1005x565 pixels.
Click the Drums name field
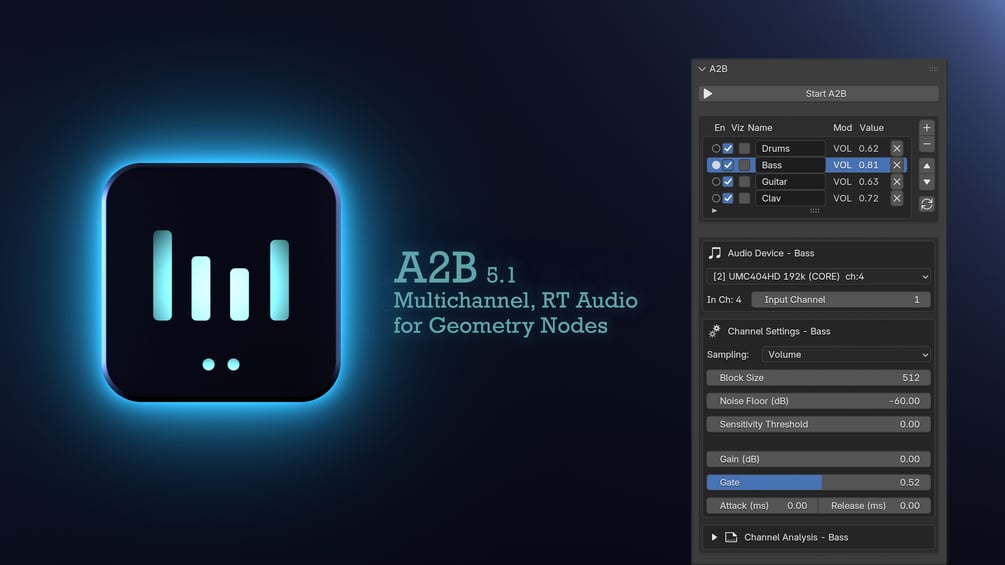click(x=790, y=148)
